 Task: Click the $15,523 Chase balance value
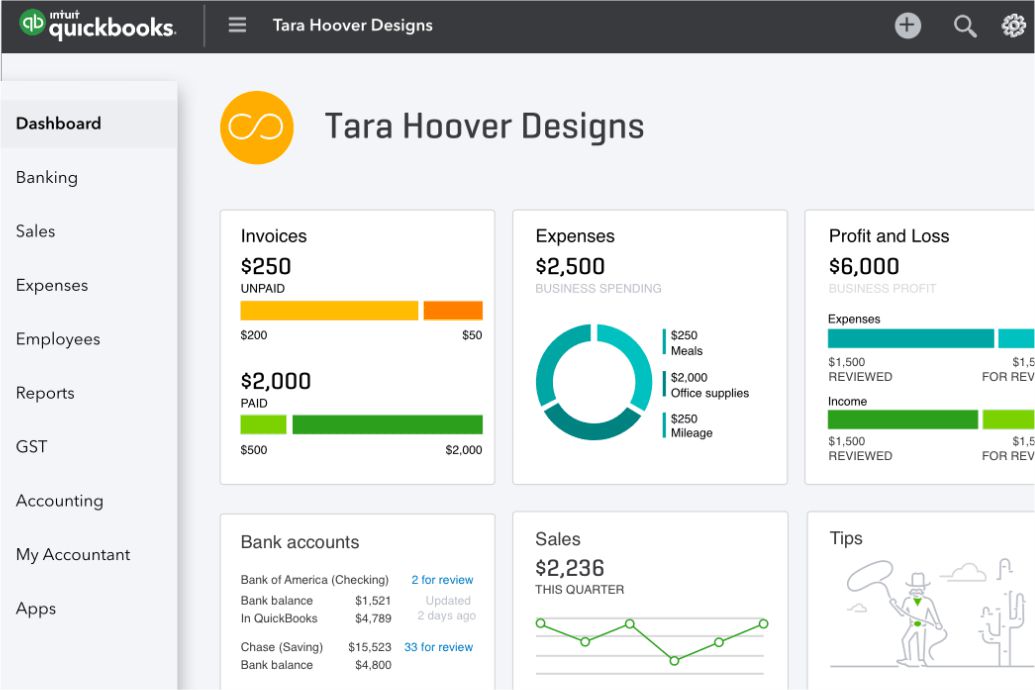pyautogui.click(x=370, y=647)
